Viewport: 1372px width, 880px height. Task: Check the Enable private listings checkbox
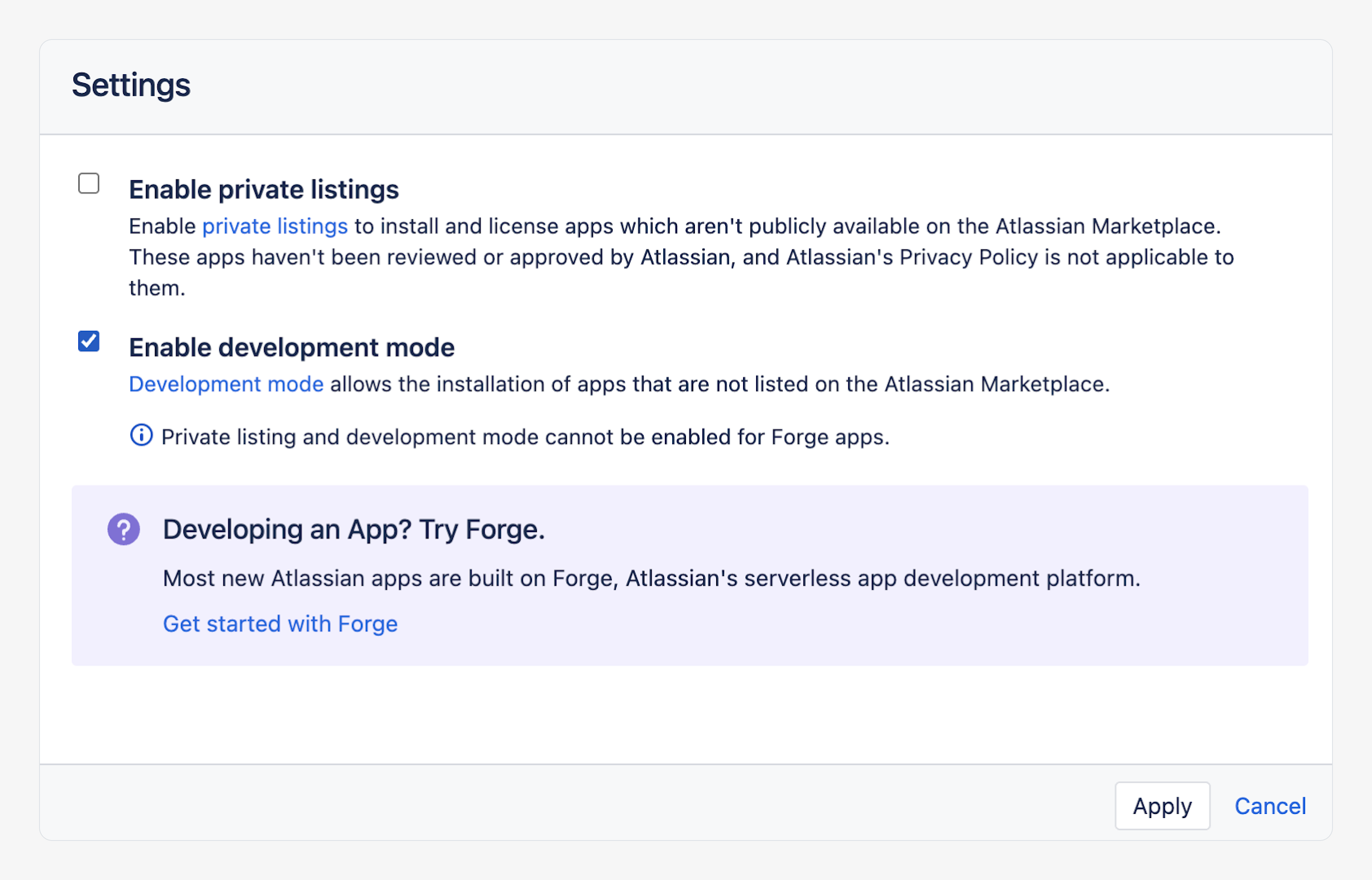pyautogui.click(x=88, y=183)
